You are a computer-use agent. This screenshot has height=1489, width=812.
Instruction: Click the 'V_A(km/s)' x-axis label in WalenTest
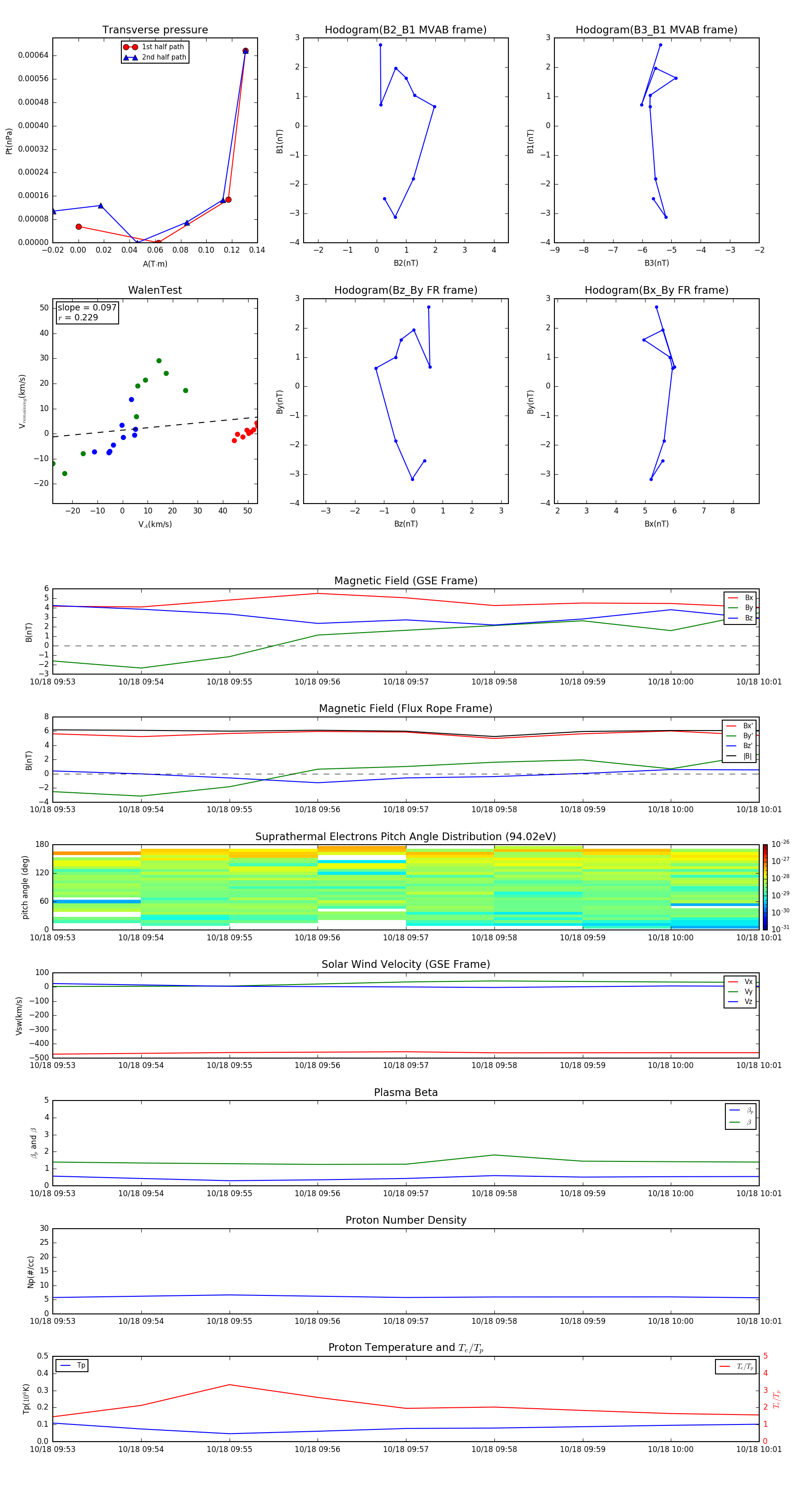(x=155, y=524)
